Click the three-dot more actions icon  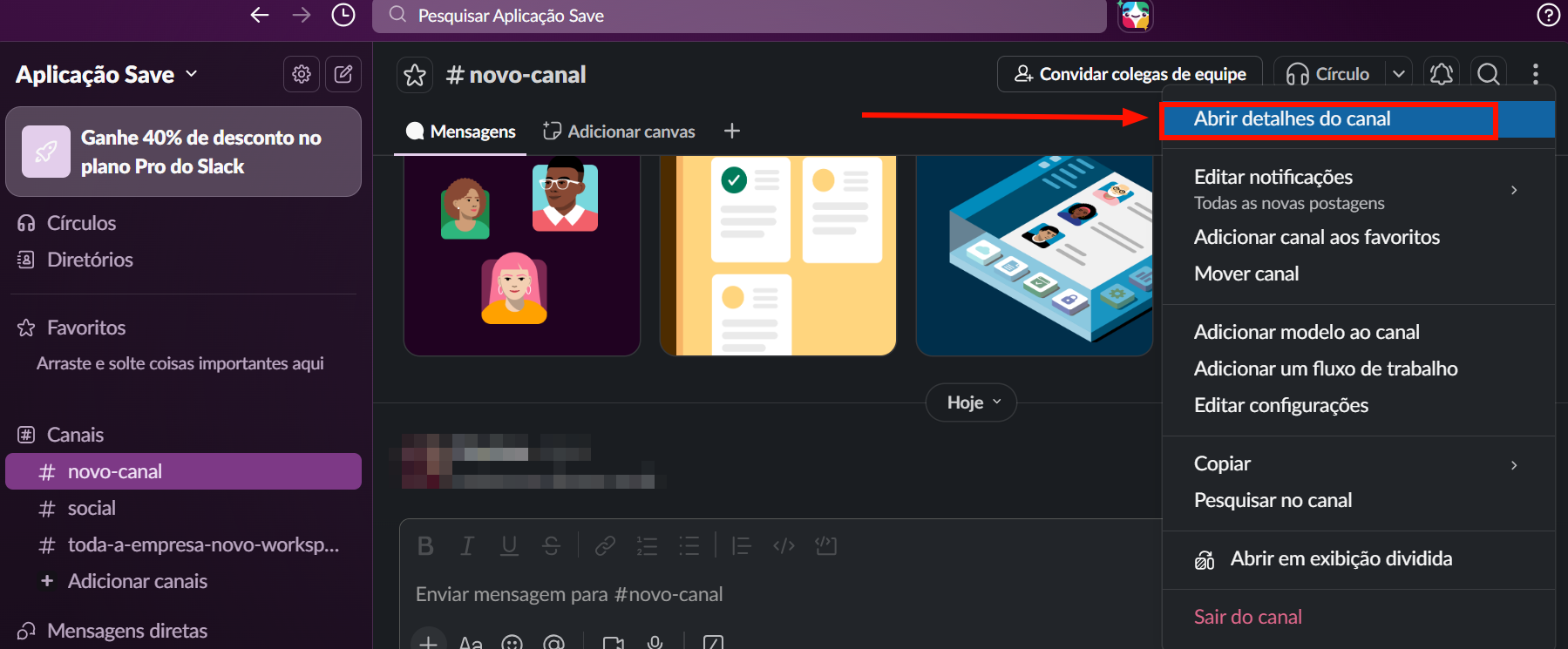point(1536,74)
